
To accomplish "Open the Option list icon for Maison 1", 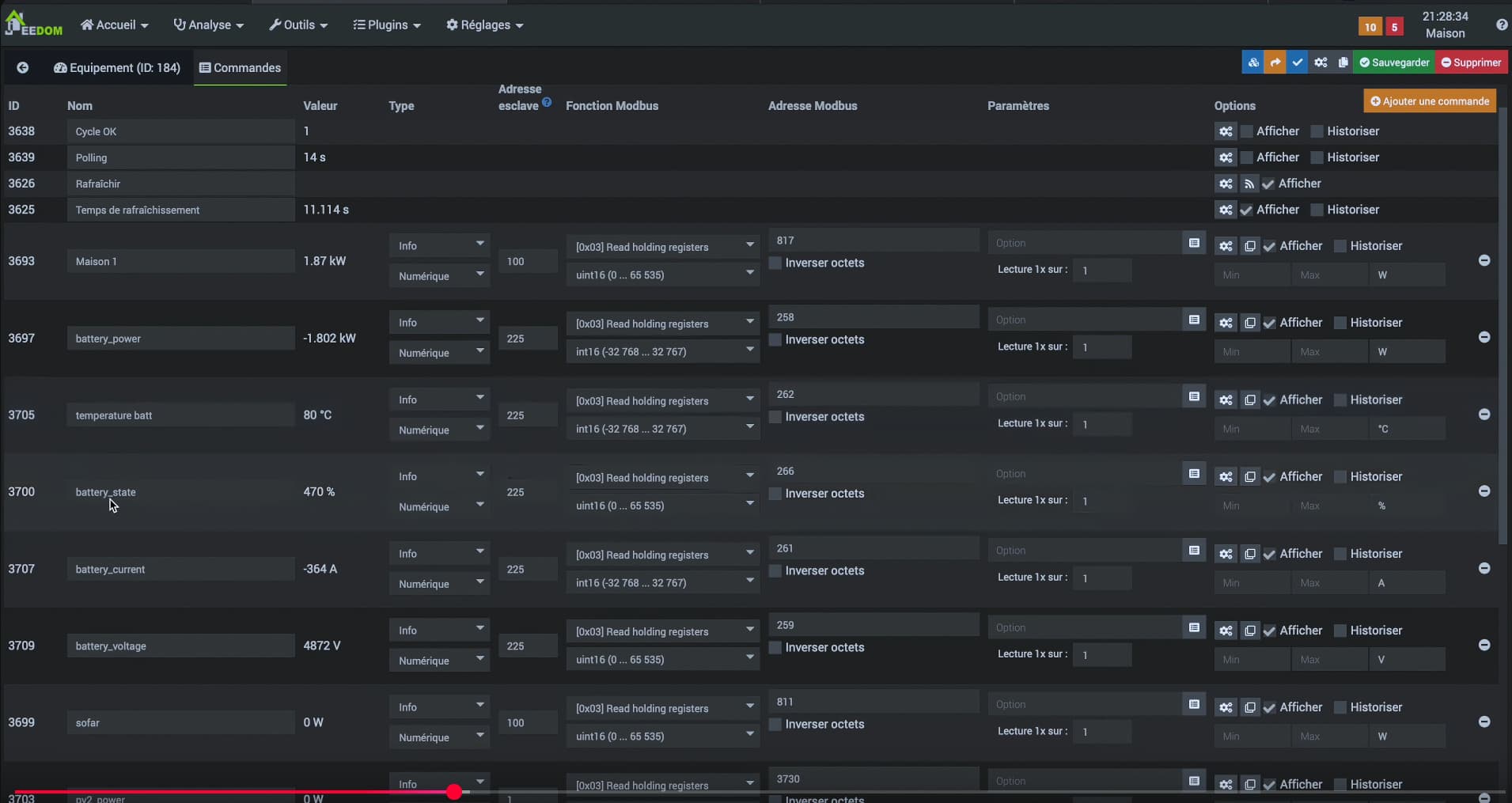I will click(1194, 243).
